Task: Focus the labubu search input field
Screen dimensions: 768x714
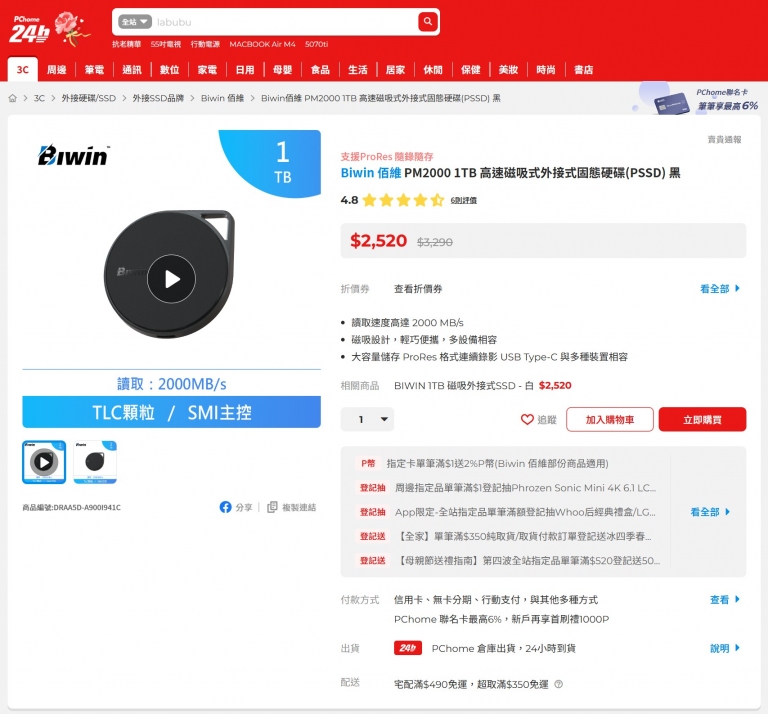Action: (x=284, y=22)
